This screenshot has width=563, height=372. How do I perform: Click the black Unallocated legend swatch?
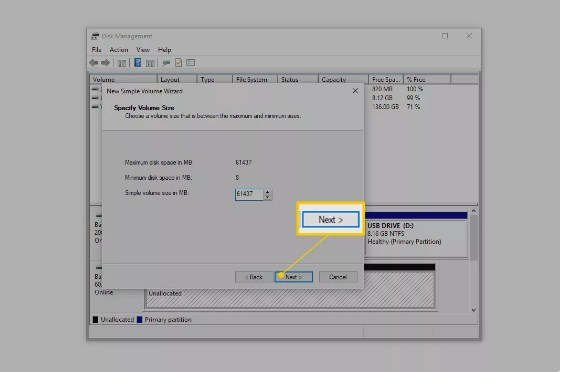96,320
